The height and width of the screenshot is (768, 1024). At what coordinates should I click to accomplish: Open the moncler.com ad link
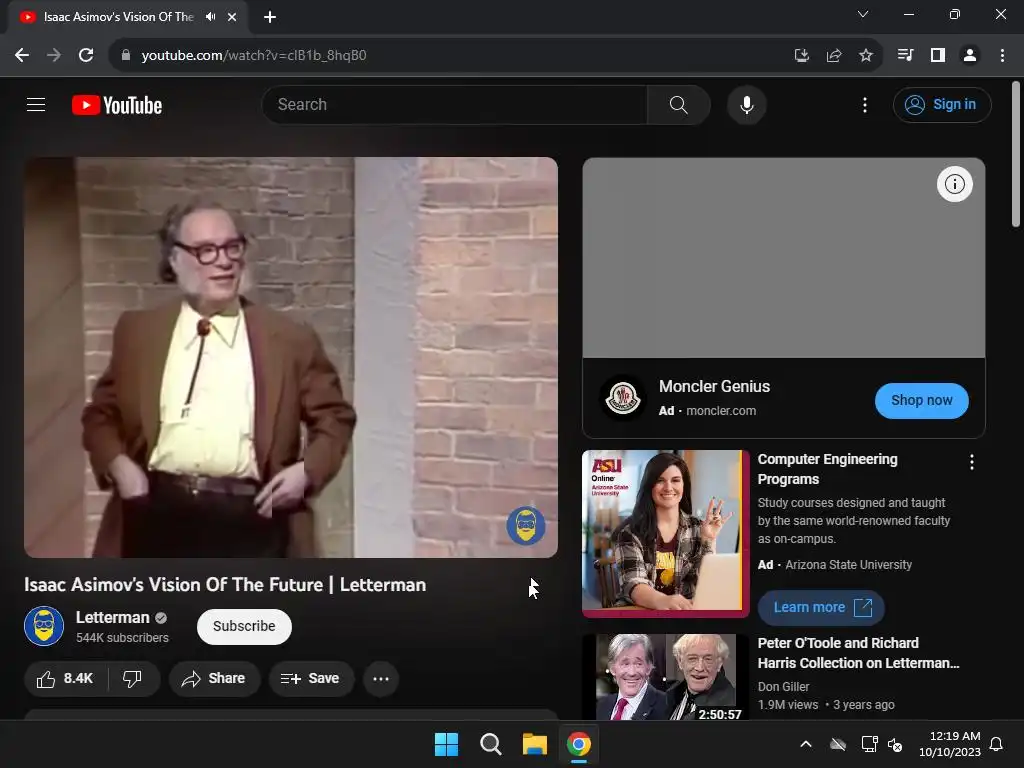[721, 411]
